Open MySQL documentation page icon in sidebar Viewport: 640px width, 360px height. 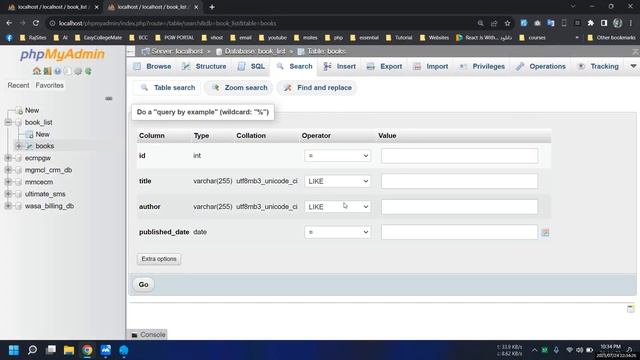68,71
